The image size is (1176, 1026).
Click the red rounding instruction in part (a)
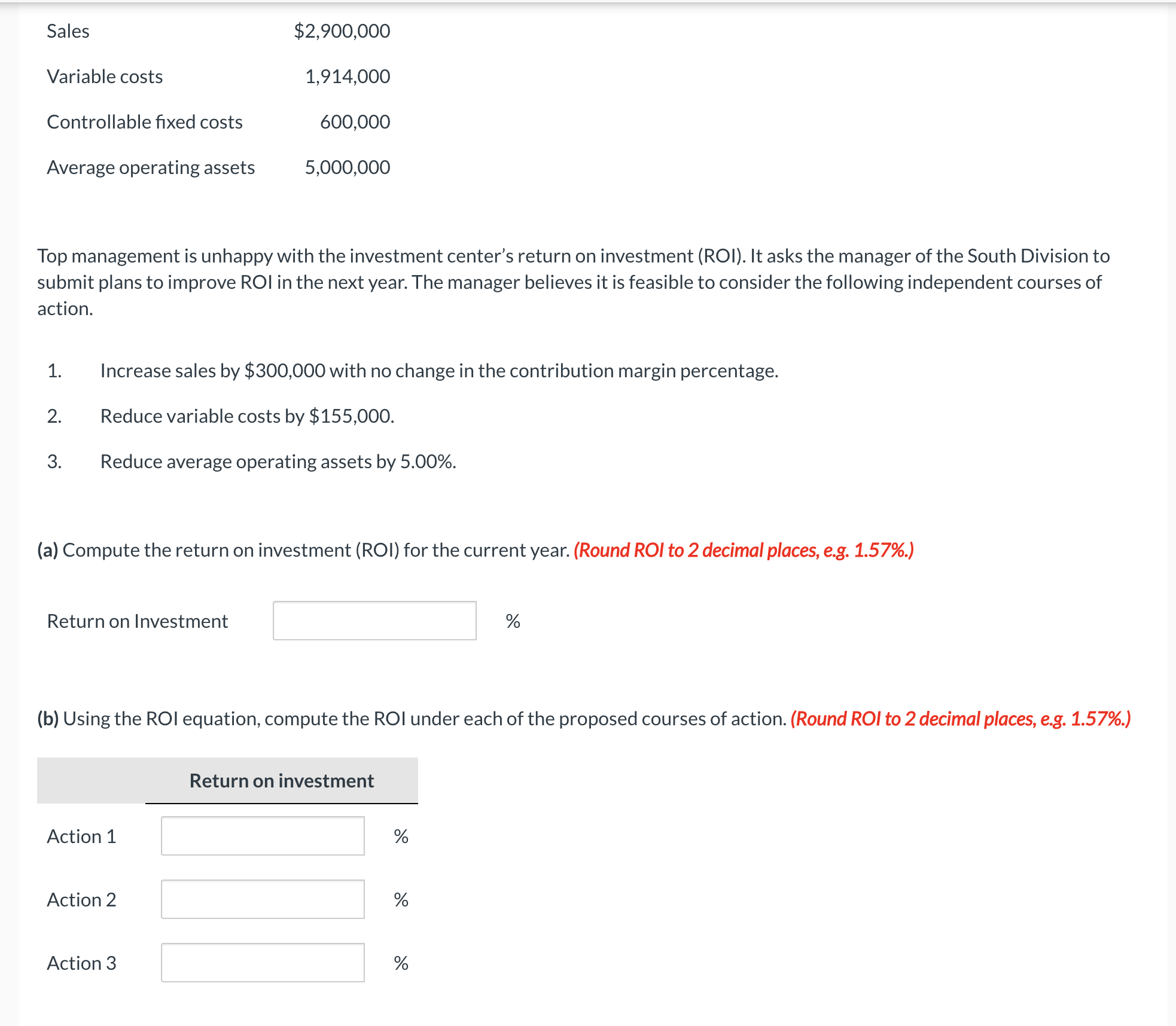coord(743,550)
